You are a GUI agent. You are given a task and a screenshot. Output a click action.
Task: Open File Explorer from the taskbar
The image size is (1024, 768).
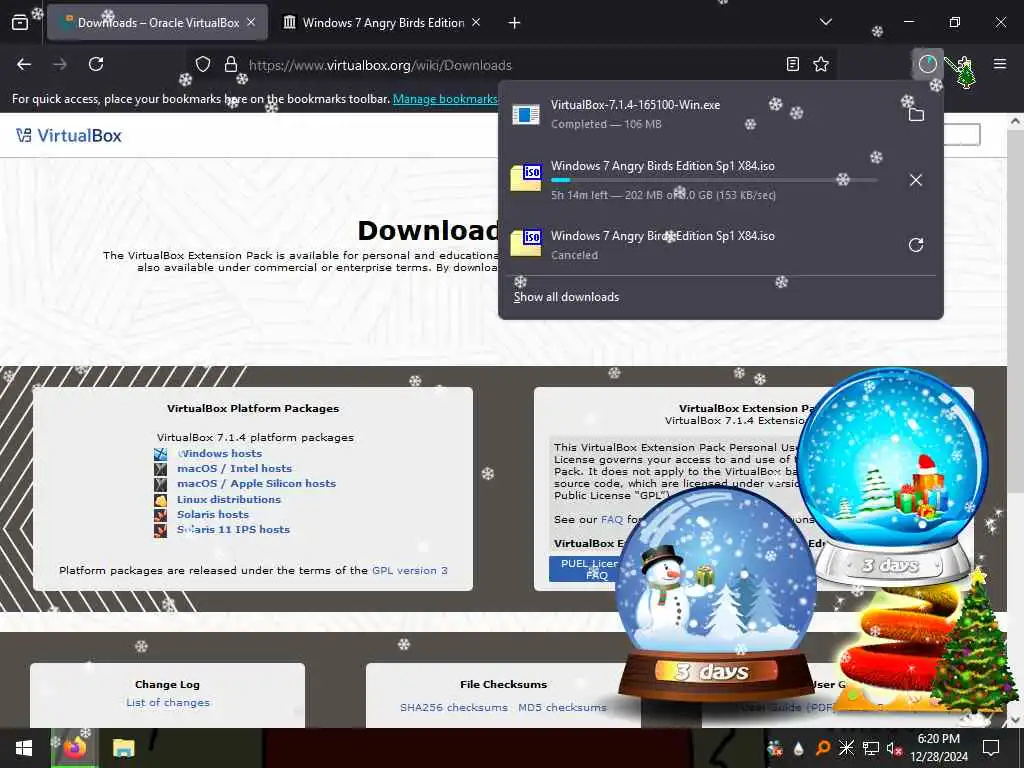(123, 748)
